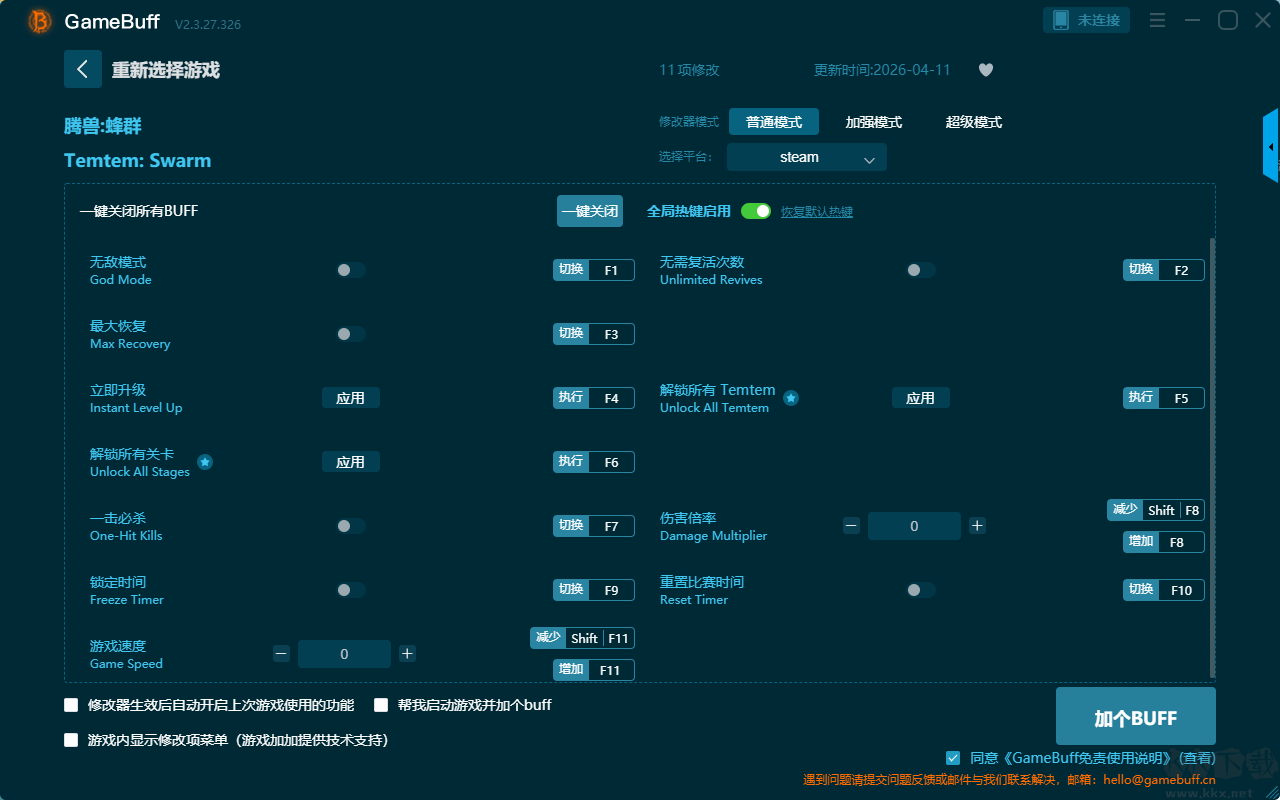This screenshot has width=1280, height=800.
Task: Check 帮我启动游戏并加个buff checkbox
Action: coord(381,705)
